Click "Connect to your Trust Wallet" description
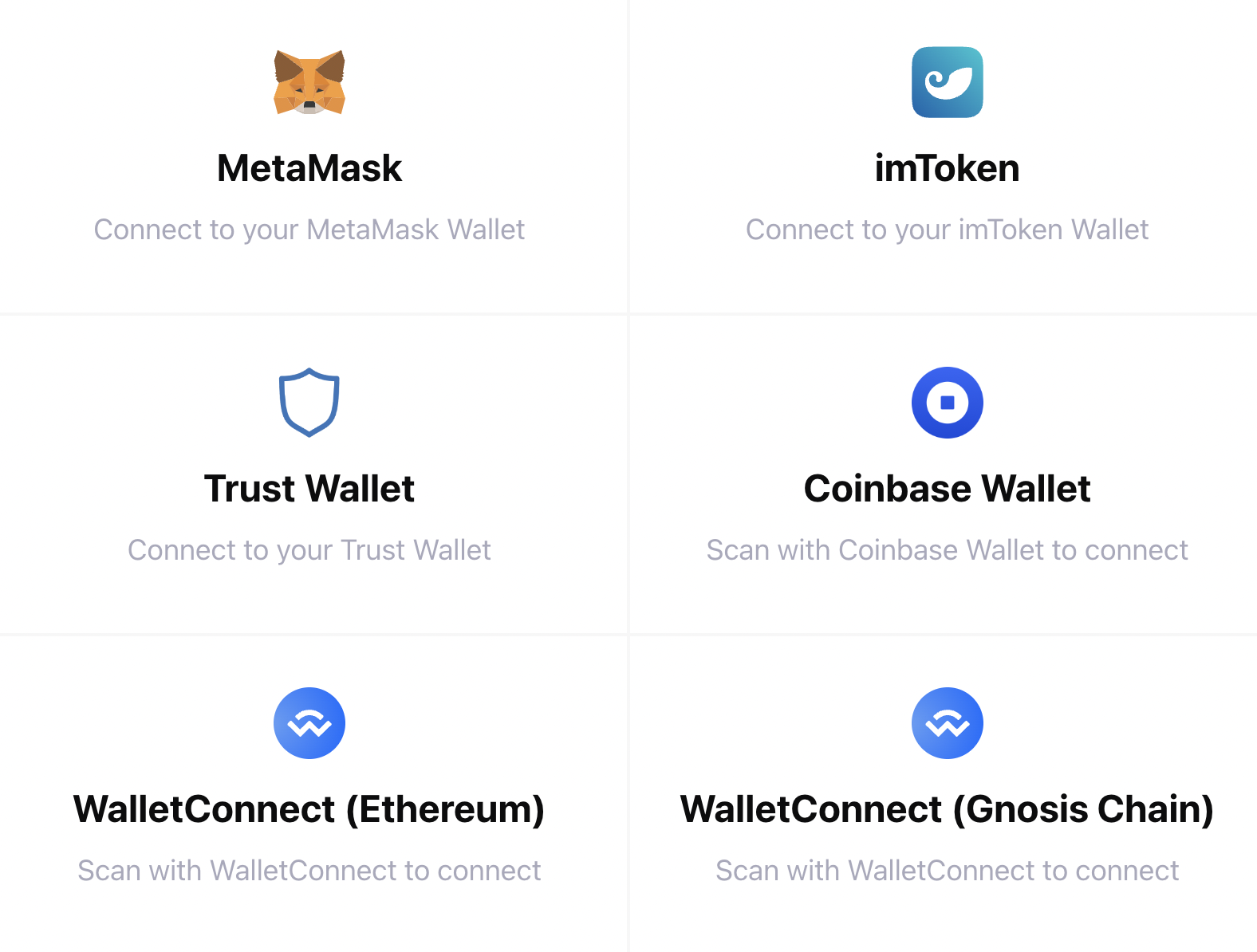The width and height of the screenshot is (1257, 952). coord(309,550)
